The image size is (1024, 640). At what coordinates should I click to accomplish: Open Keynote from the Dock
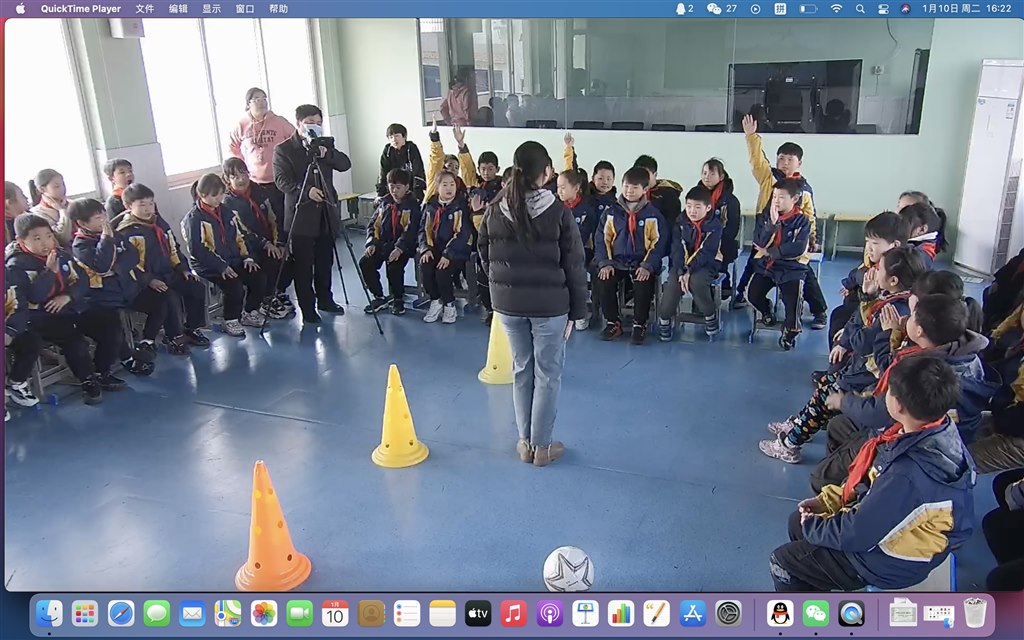pos(585,614)
